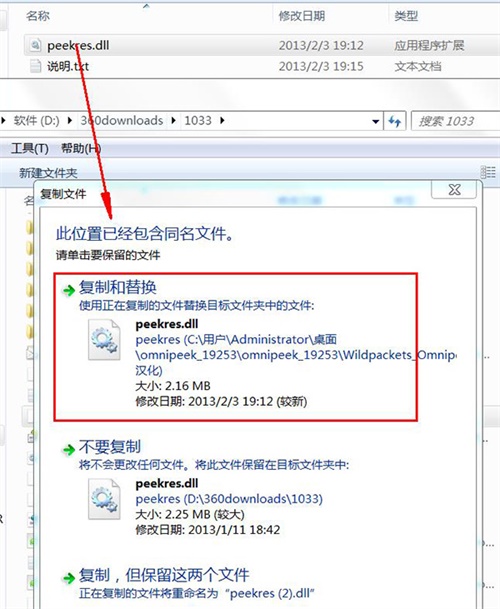Expand the arrow after 1033 breadcrumb
Image resolution: width=500 pixels, height=609 pixels.
[222, 120]
